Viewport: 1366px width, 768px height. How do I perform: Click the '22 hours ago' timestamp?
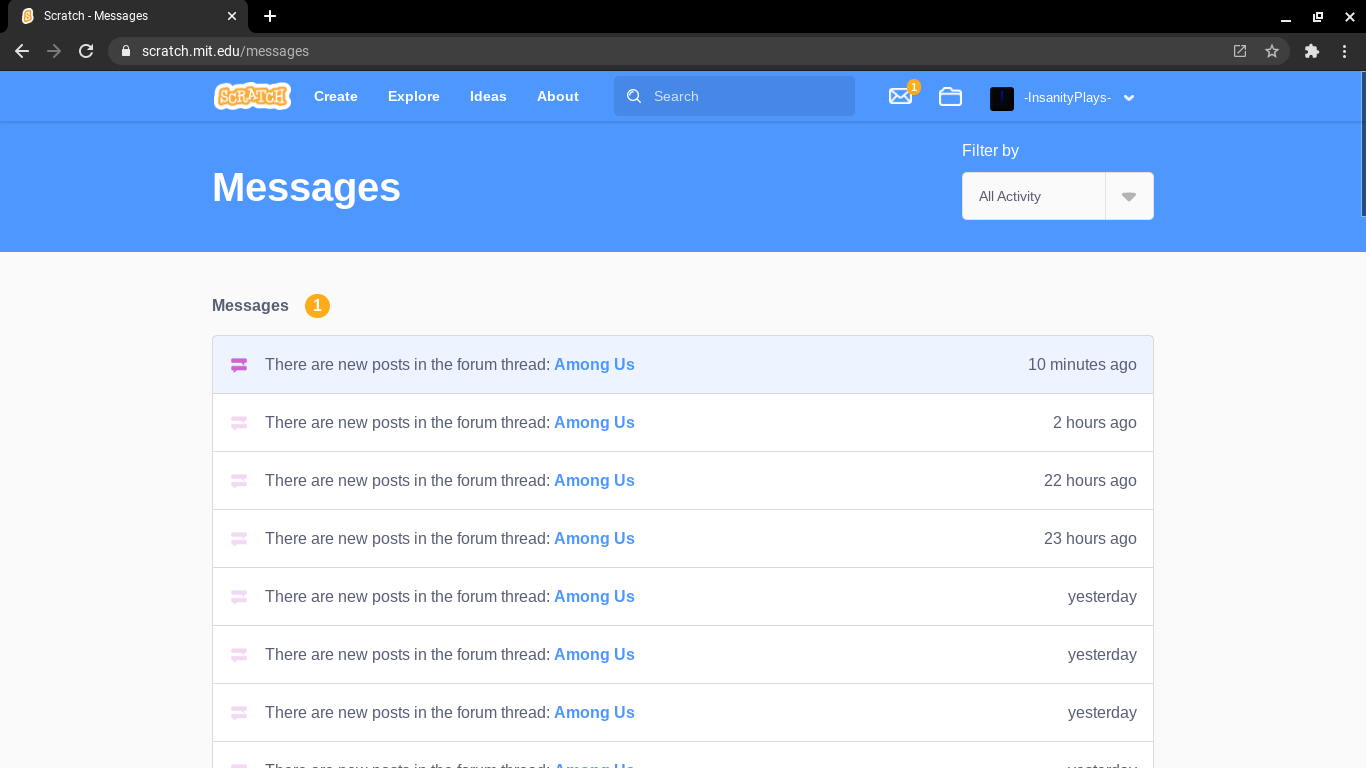click(1090, 481)
